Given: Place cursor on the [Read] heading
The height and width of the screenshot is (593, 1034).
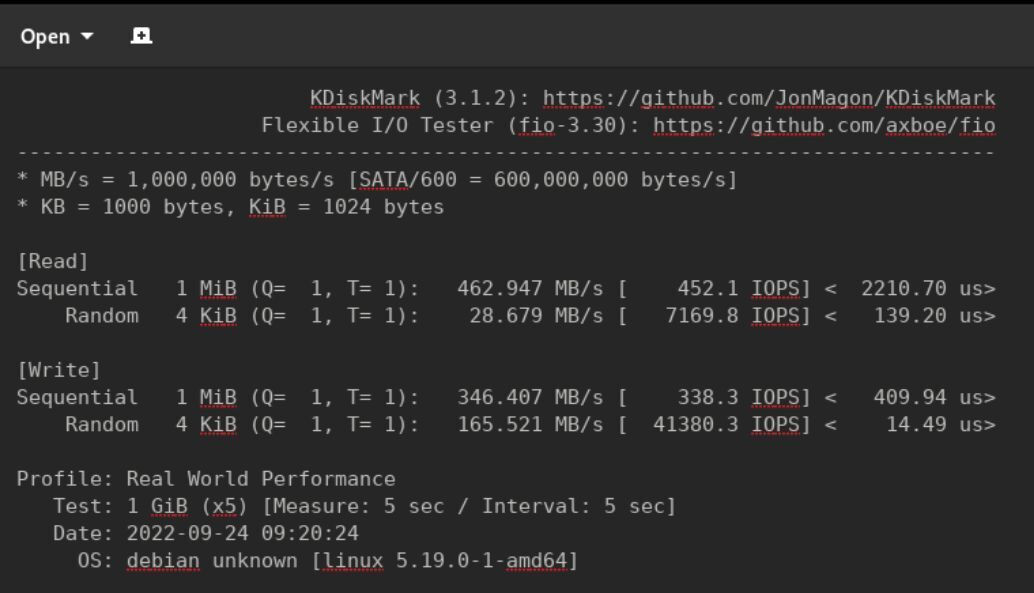Looking at the screenshot, I should [x=53, y=261].
